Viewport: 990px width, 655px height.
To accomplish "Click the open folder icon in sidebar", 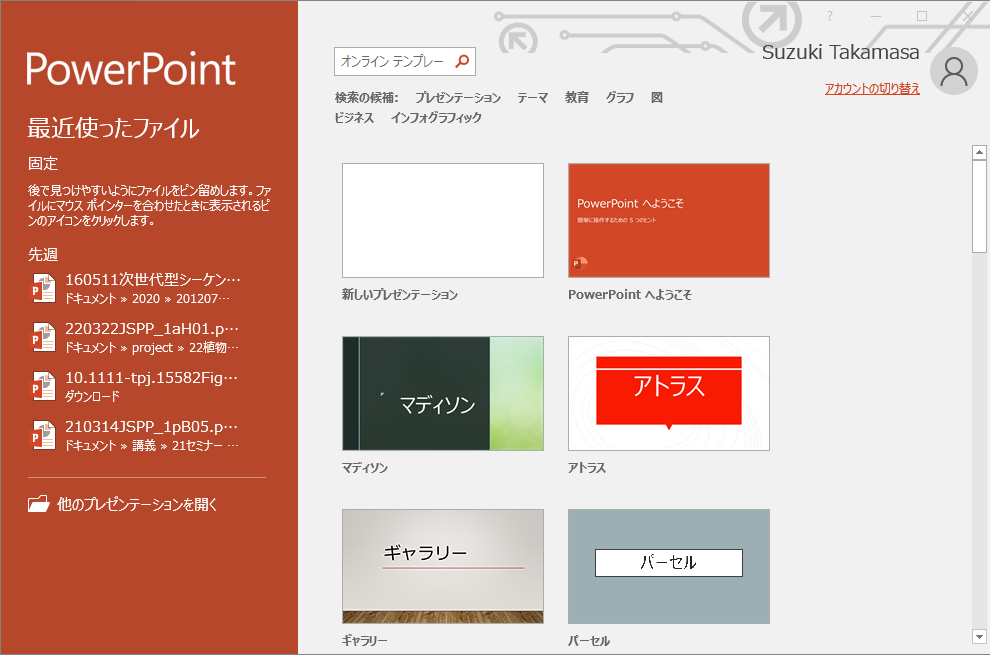I will 39,505.
